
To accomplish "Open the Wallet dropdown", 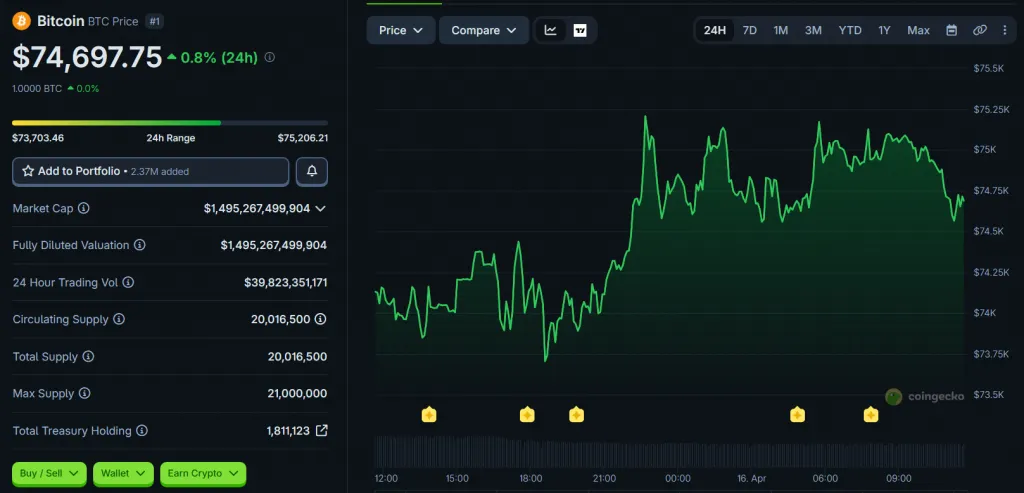I will tap(123, 473).
